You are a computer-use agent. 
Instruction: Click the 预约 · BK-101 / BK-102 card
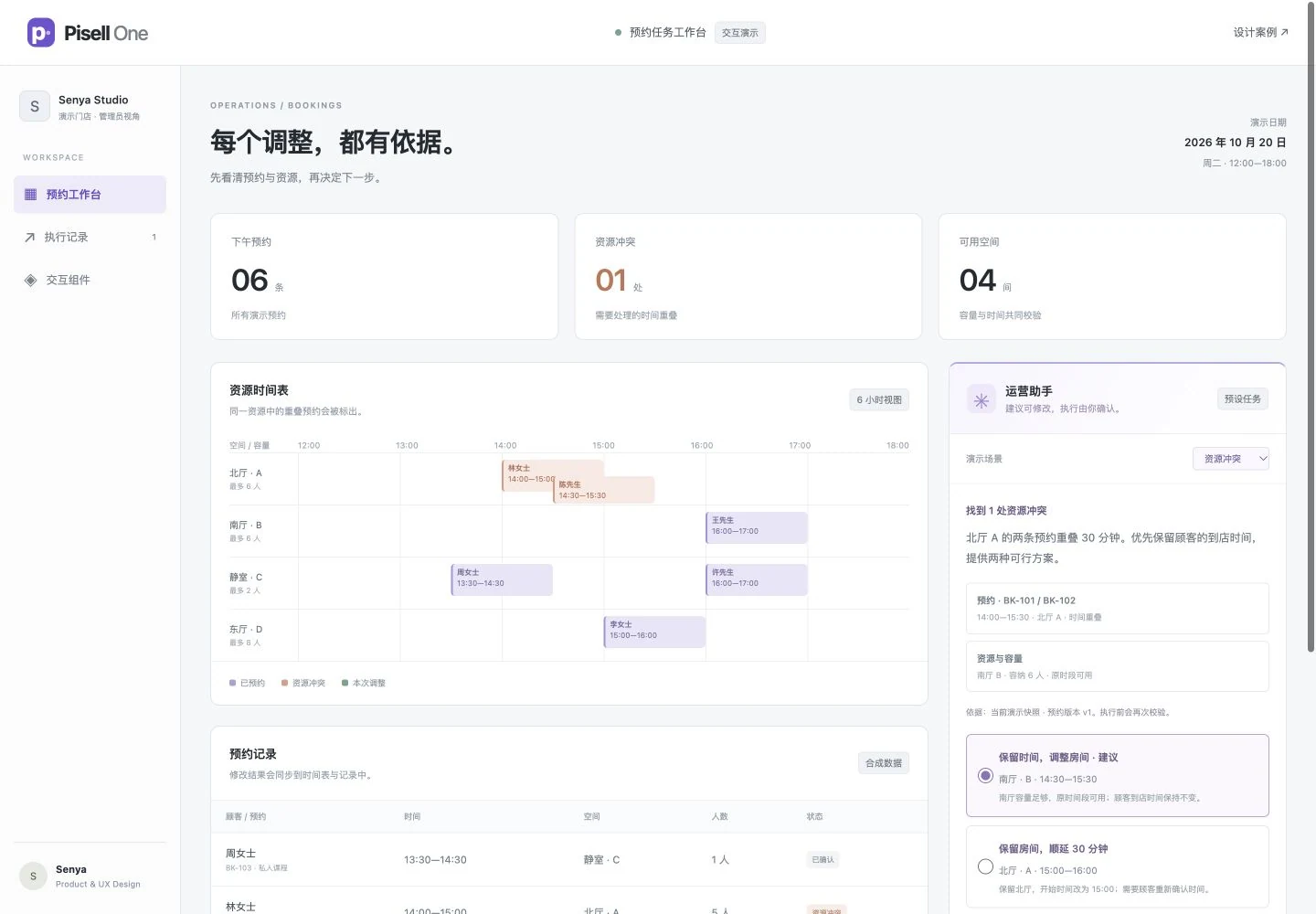[1118, 609]
